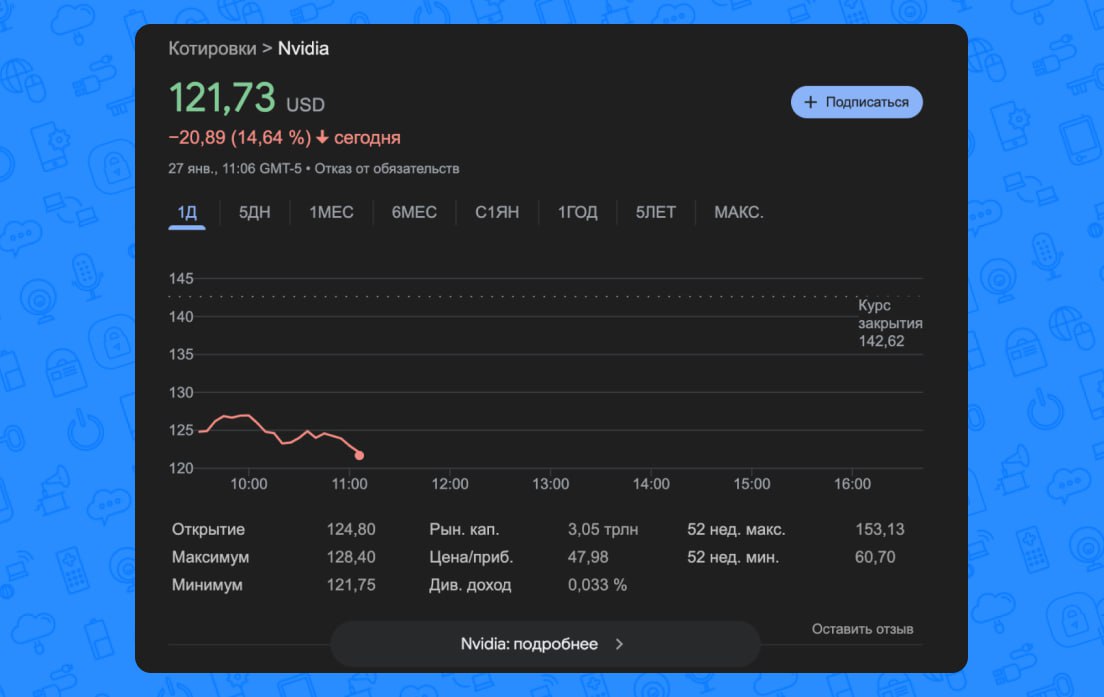Open the 1МЕС chart range
The height and width of the screenshot is (697, 1104).
click(331, 212)
